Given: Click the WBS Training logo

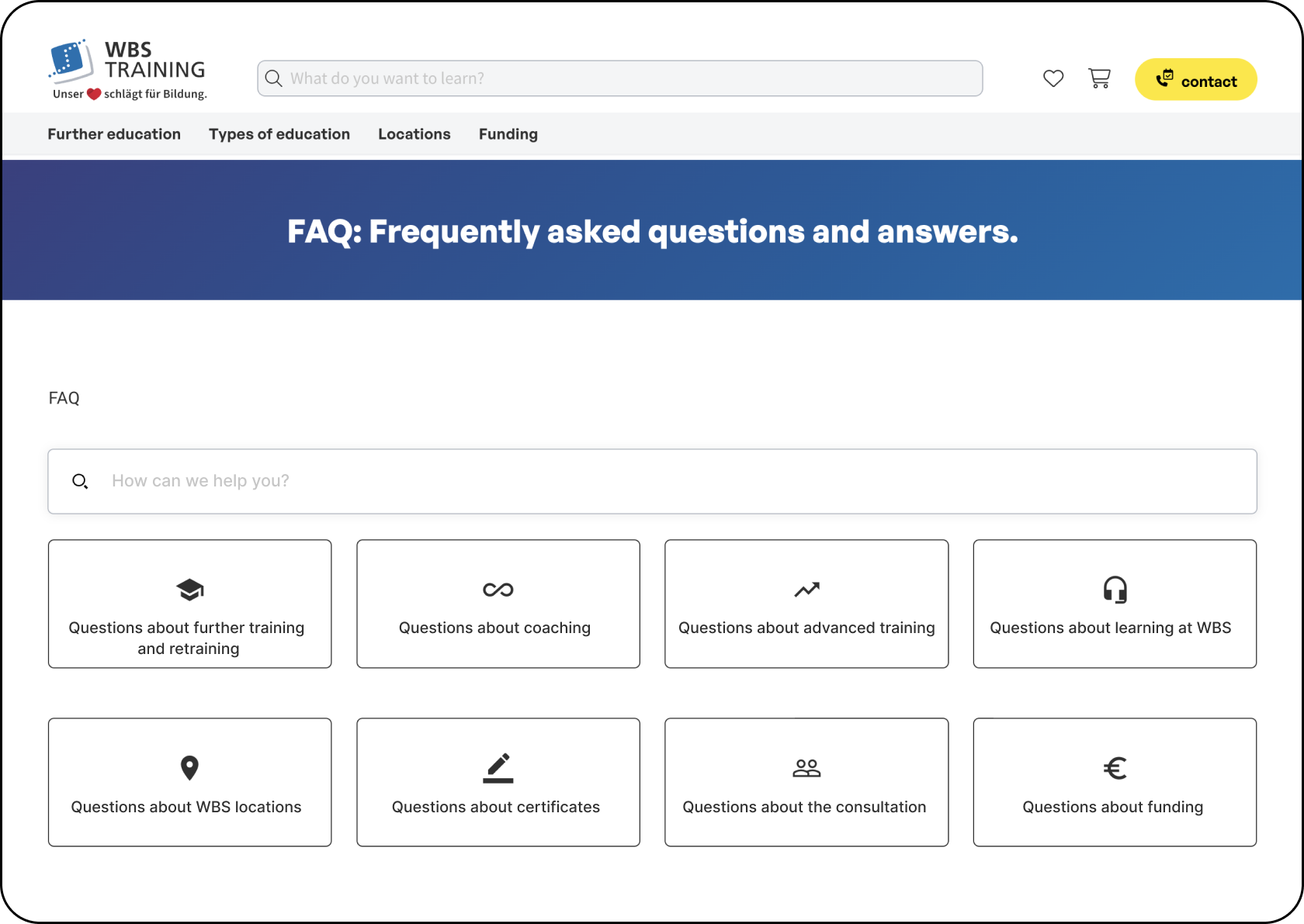Looking at the screenshot, I should 128,71.
